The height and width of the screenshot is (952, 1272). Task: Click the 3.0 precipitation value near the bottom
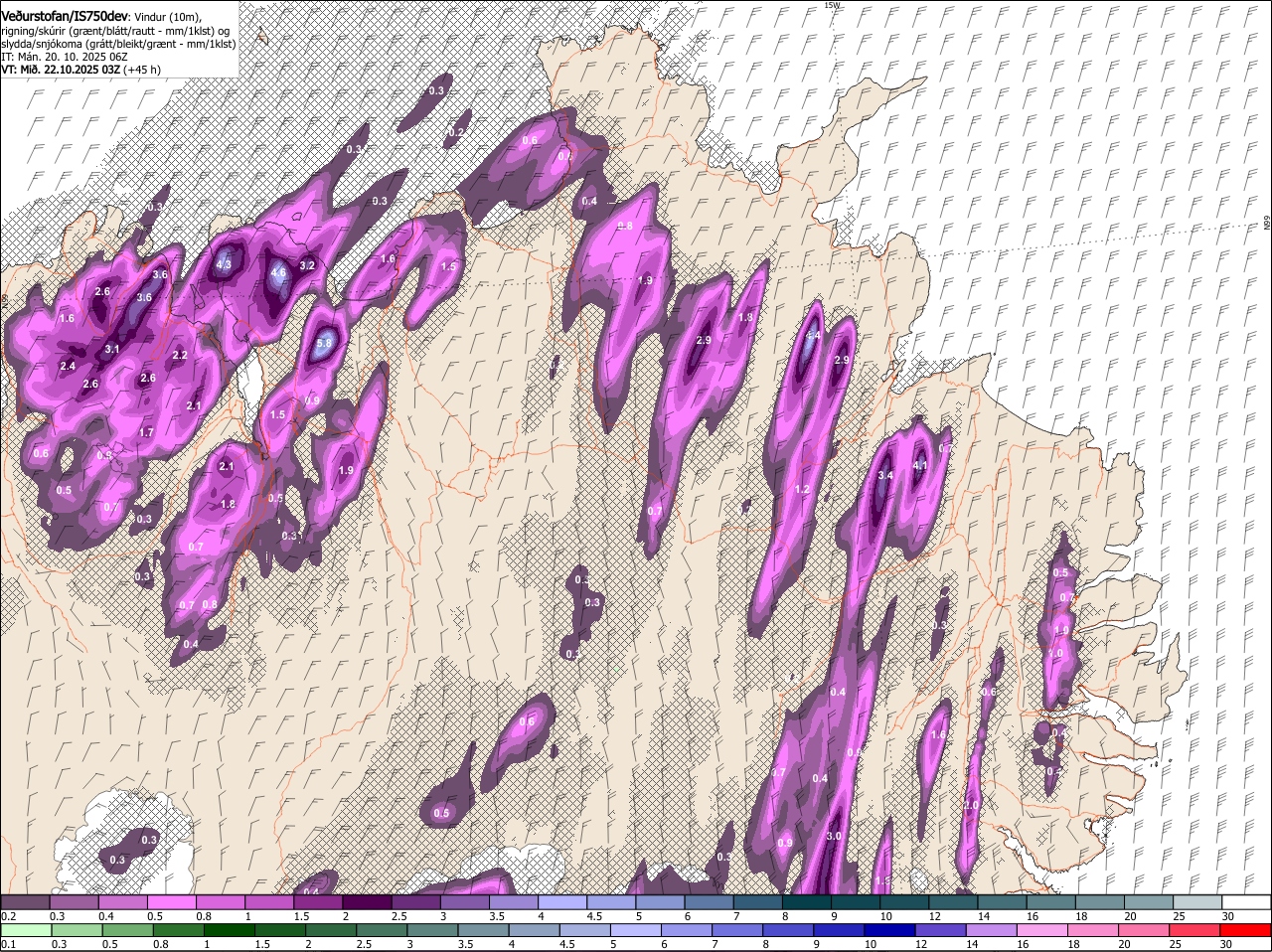click(834, 836)
